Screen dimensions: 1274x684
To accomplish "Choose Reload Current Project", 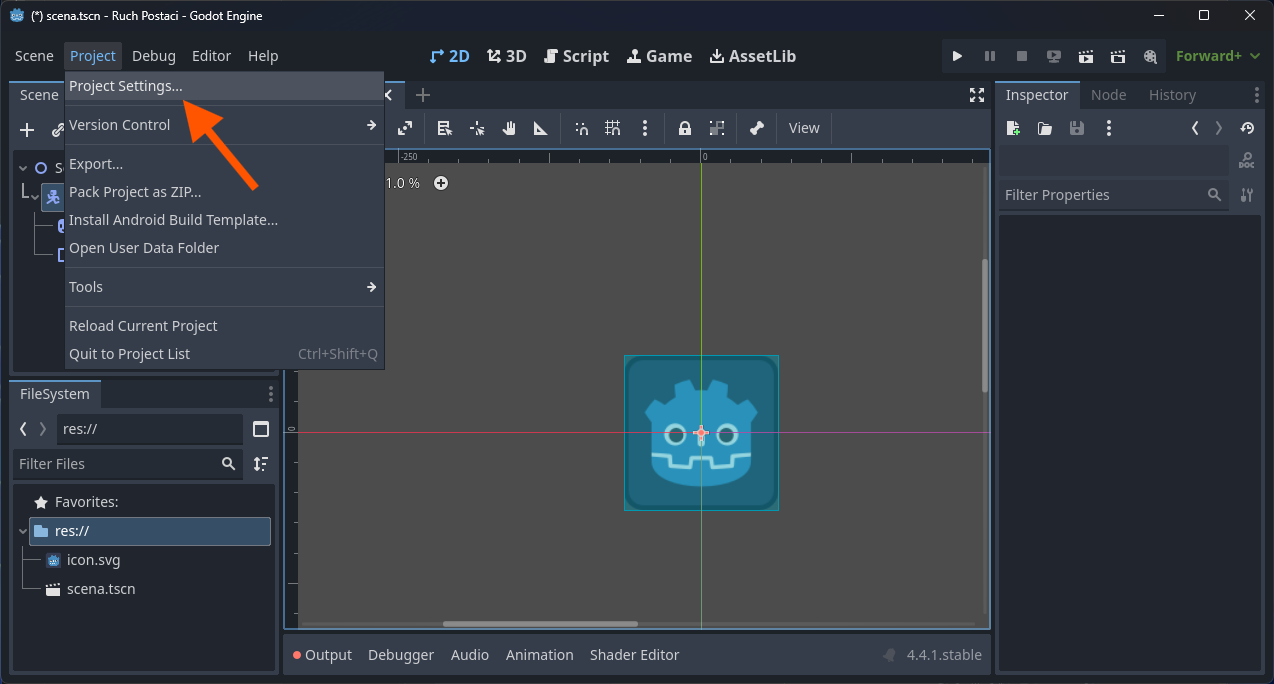I will tap(224, 326).
